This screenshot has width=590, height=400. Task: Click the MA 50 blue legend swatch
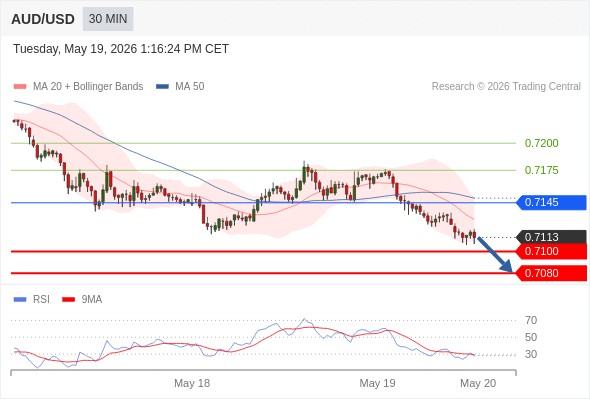click(162, 87)
